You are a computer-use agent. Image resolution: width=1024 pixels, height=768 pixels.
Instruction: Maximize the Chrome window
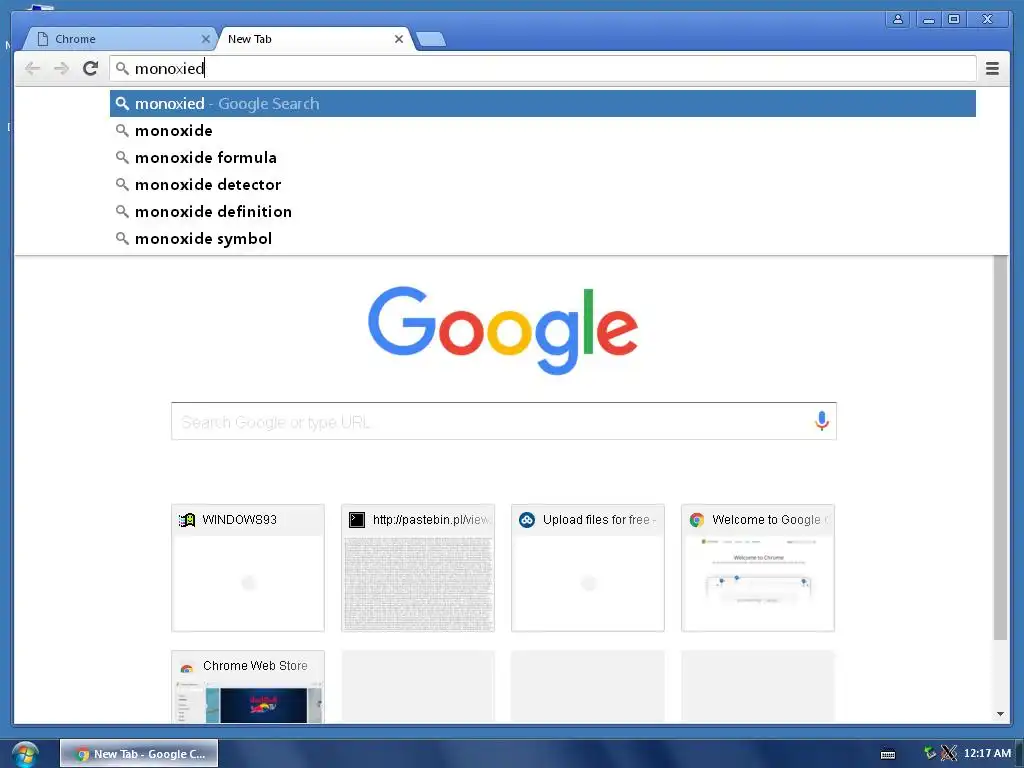[953, 19]
